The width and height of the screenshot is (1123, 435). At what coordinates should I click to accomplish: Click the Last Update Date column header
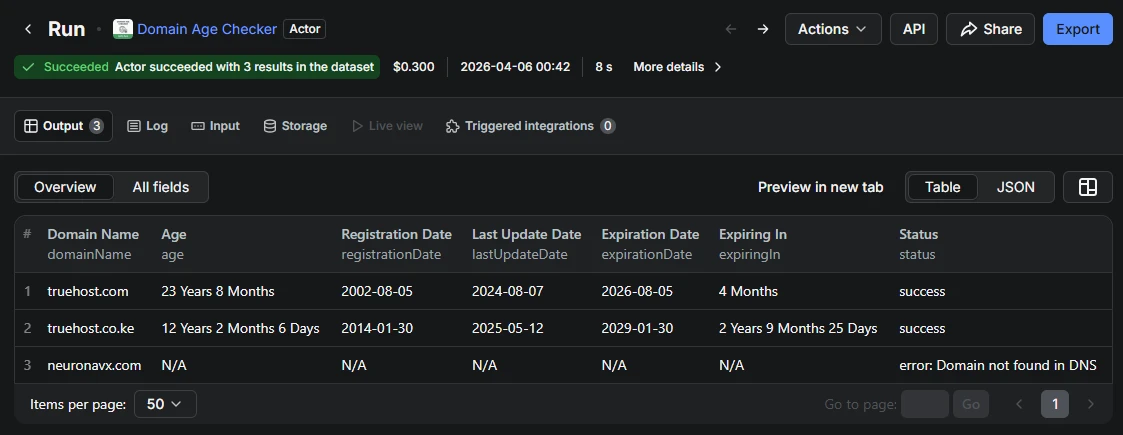[x=526, y=234]
